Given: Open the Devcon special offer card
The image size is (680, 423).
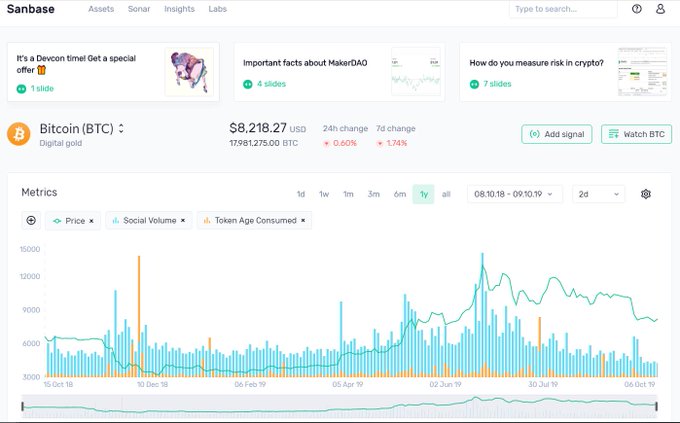Looking at the screenshot, I should coord(113,72).
